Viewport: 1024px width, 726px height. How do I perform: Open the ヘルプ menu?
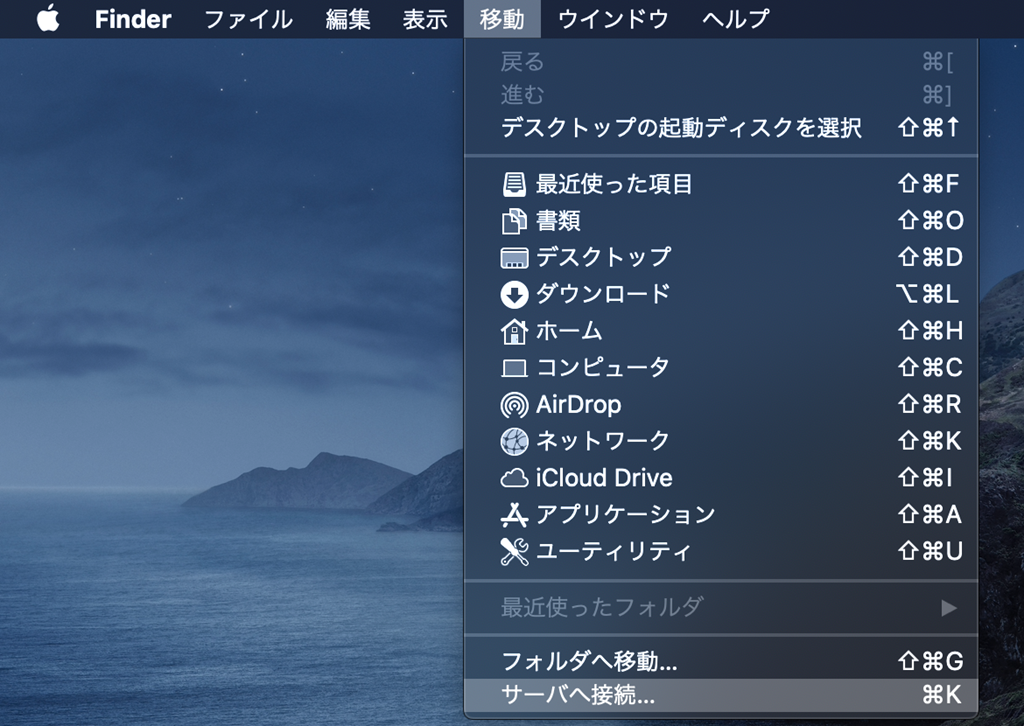point(736,19)
